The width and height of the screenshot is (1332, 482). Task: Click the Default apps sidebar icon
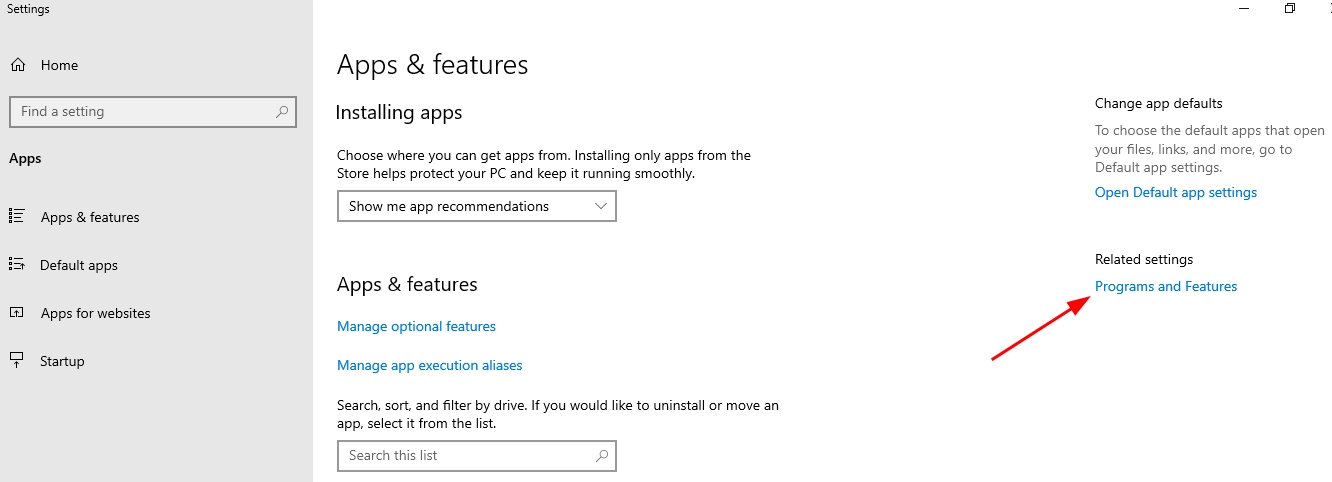pos(16,264)
